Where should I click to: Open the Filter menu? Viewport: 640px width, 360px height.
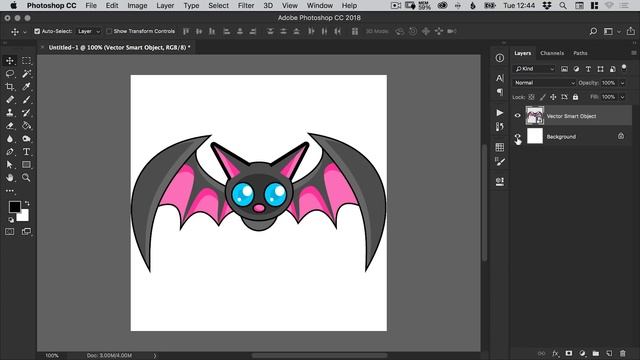[x=246, y=5]
